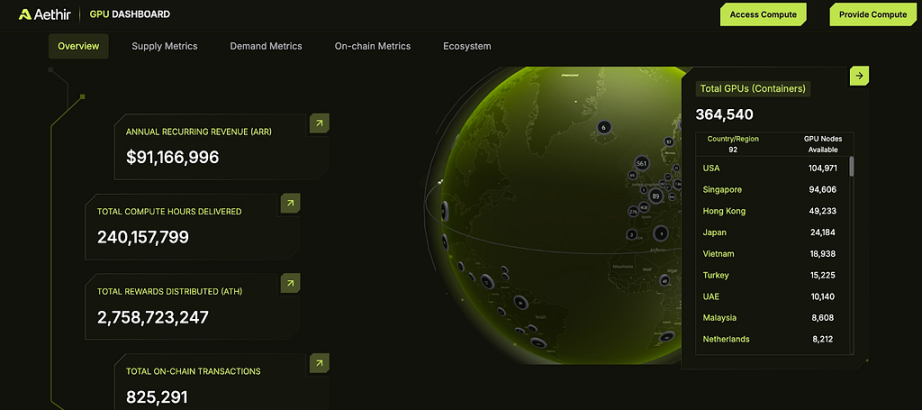Click the 94,606 Singapore node count
The height and width of the screenshot is (410, 922).
coord(823,189)
